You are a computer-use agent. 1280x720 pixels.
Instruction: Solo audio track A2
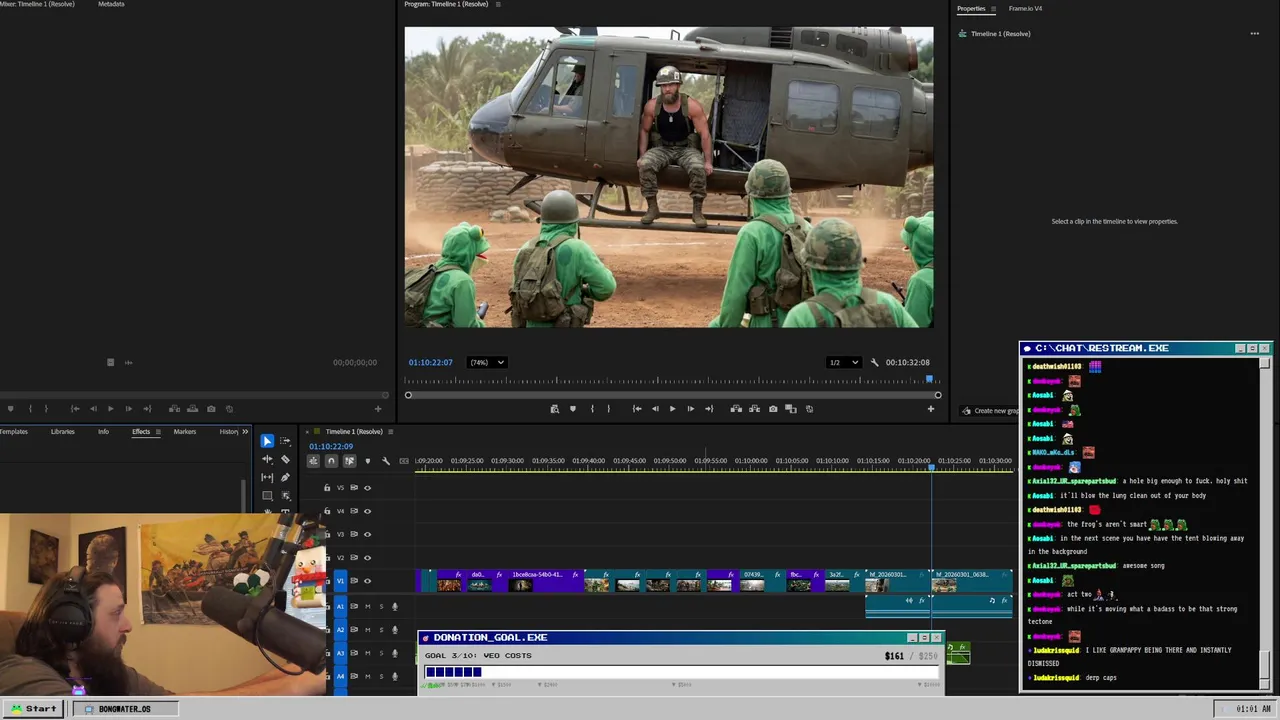pos(381,630)
